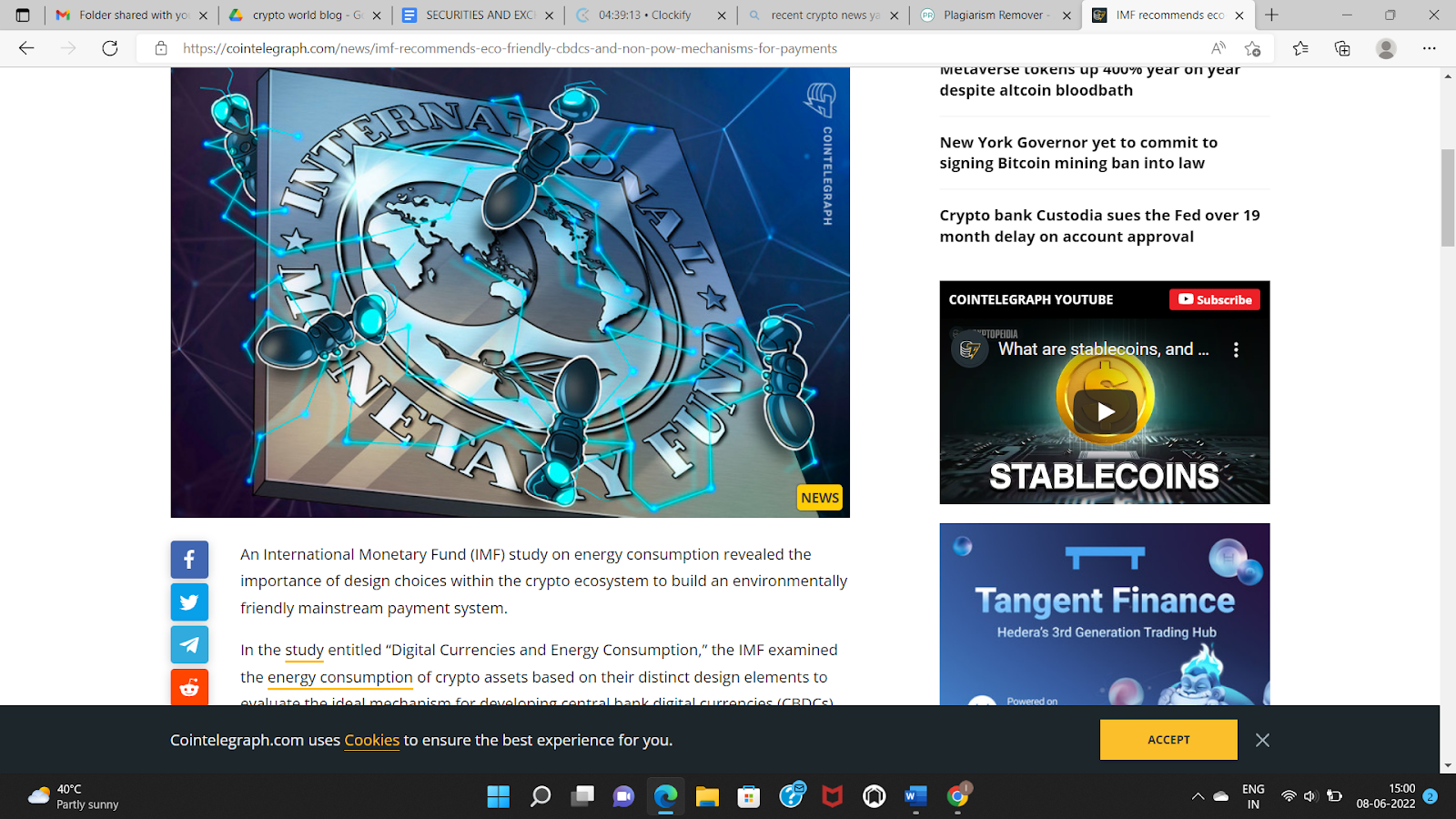Open Teams Chat from the taskbar
1456x819 pixels.
tap(623, 797)
